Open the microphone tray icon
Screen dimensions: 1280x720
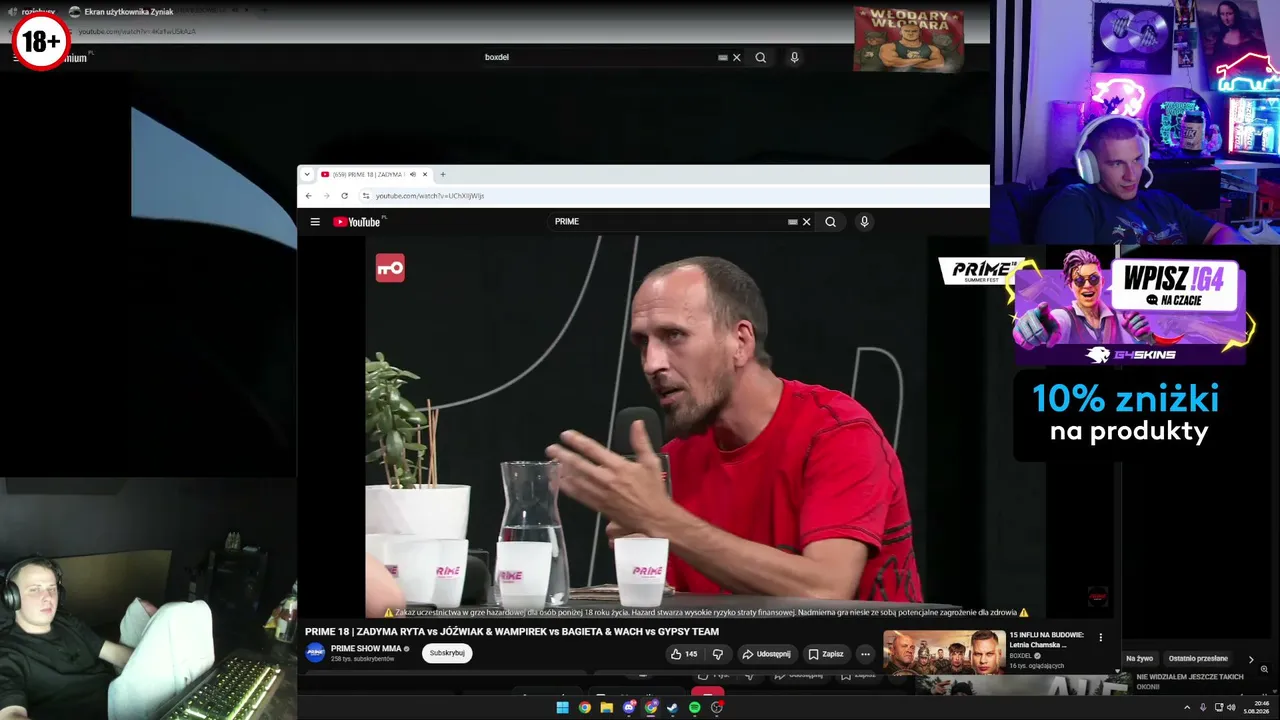point(1203,708)
